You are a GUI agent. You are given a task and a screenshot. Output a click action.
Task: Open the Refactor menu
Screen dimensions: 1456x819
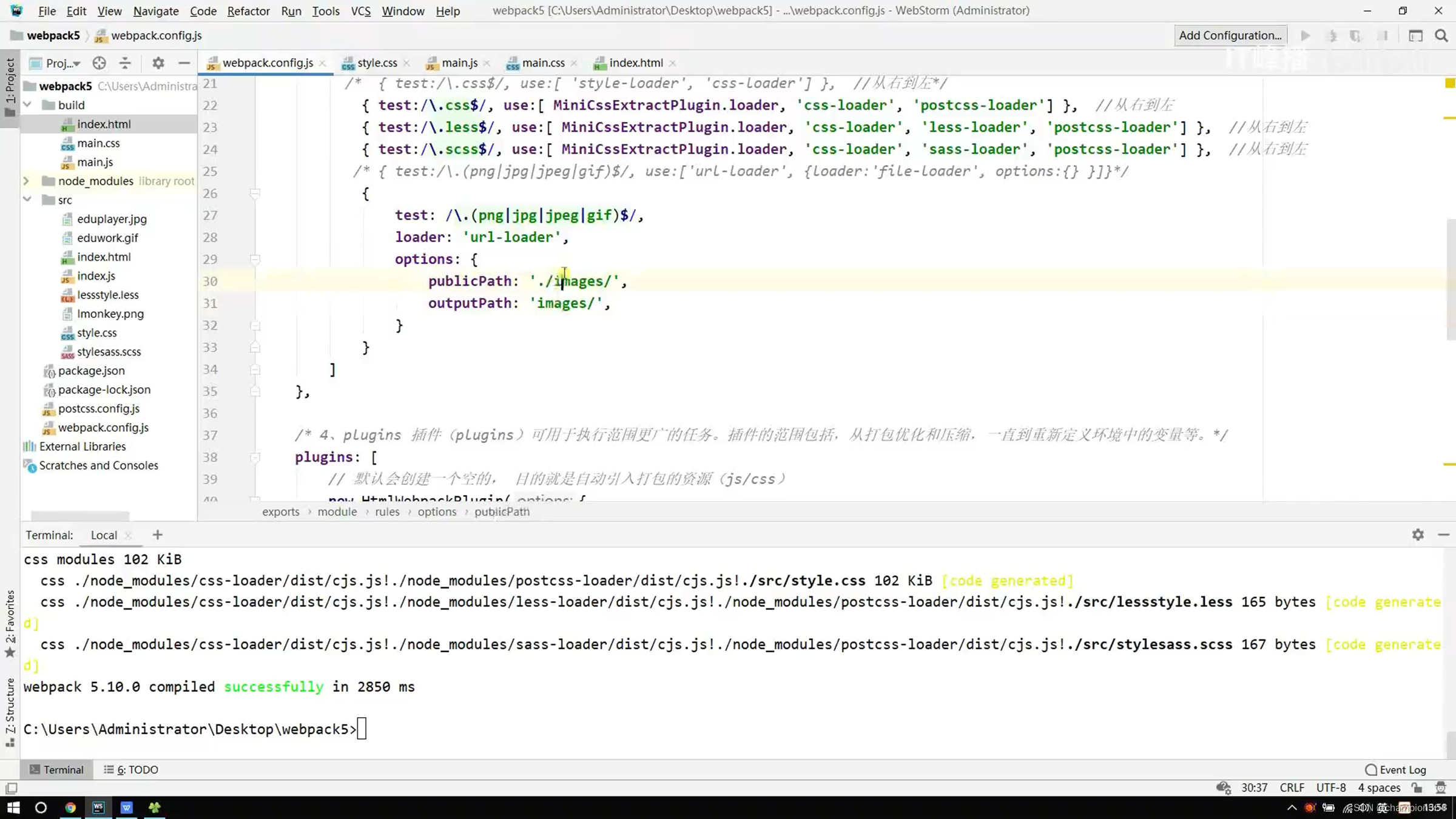(x=248, y=11)
